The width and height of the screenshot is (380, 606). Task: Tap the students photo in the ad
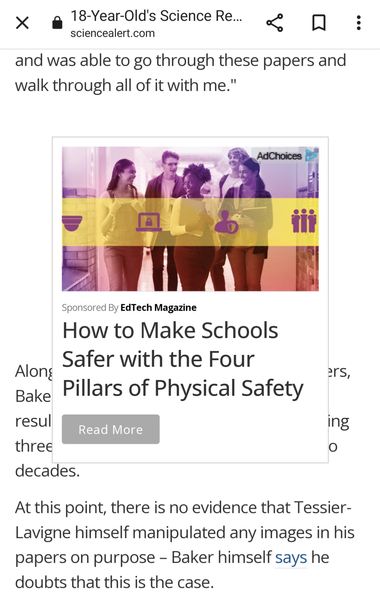point(190,219)
